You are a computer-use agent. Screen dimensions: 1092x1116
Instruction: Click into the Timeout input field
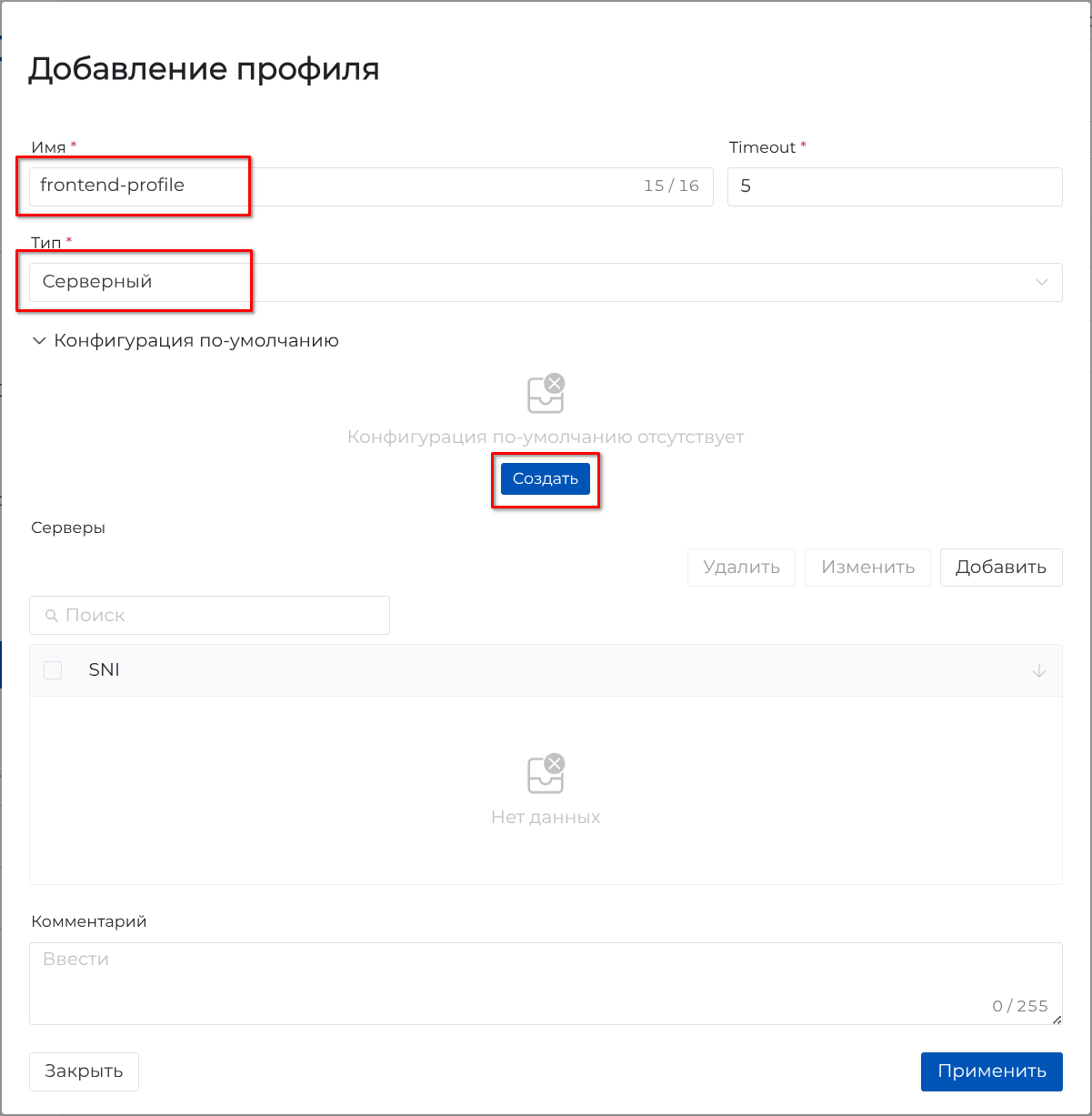[895, 186]
